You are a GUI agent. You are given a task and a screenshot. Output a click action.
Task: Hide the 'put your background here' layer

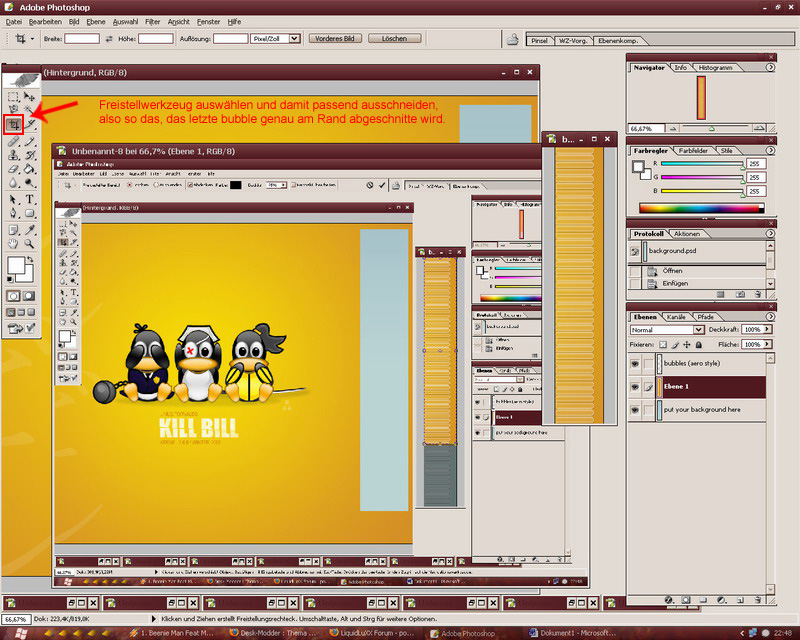click(635, 409)
